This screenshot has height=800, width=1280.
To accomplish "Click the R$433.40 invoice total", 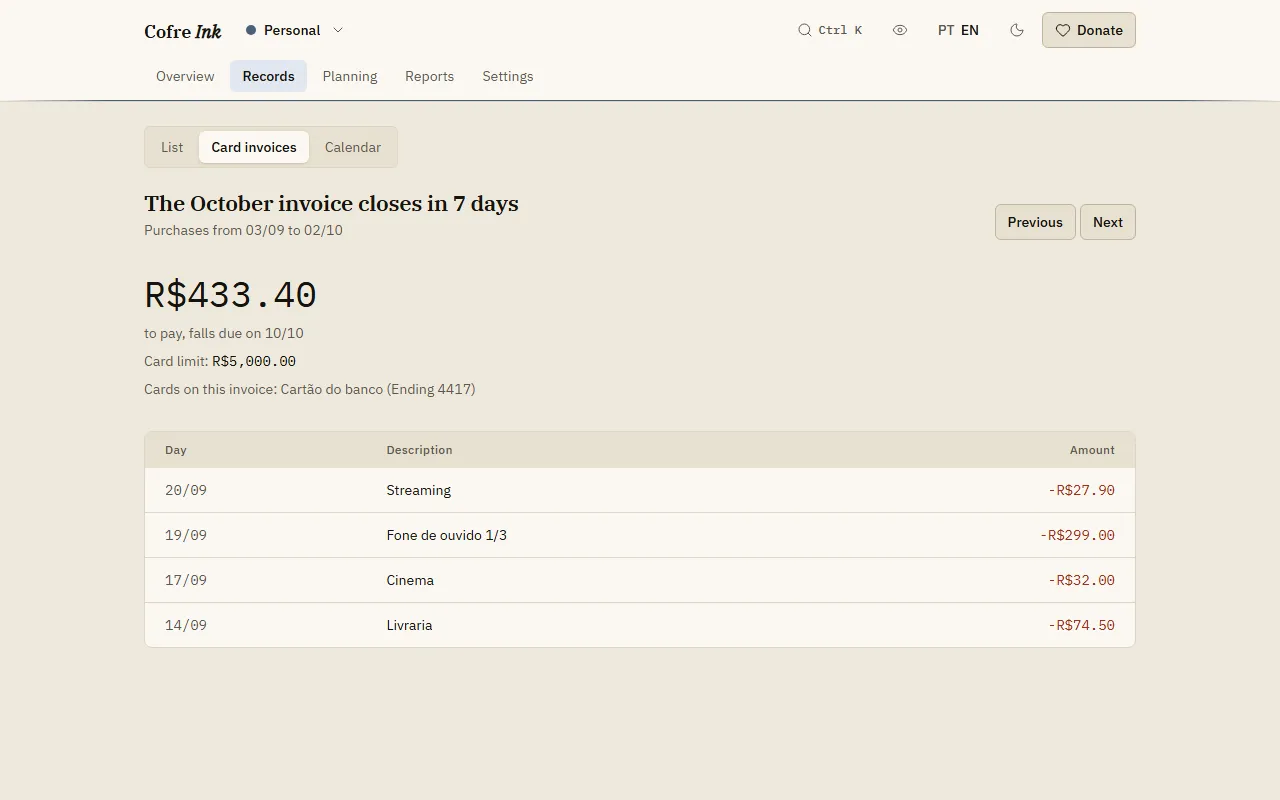I will (231, 295).
